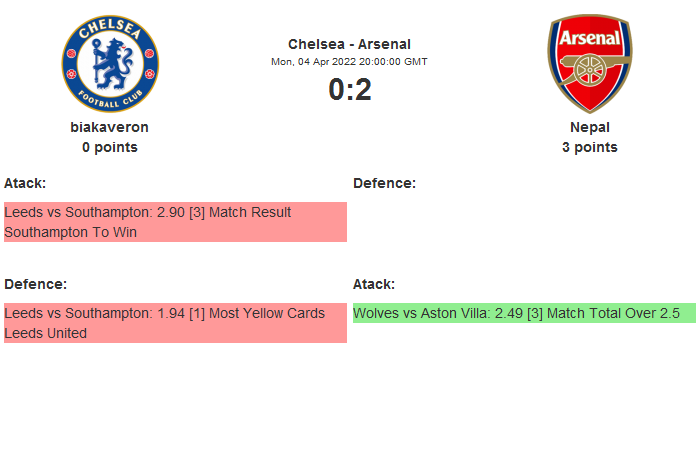Image resolution: width=700 pixels, height=460 pixels.
Task: Select the Atack heading under biakaveron
Action: (25, 183)
